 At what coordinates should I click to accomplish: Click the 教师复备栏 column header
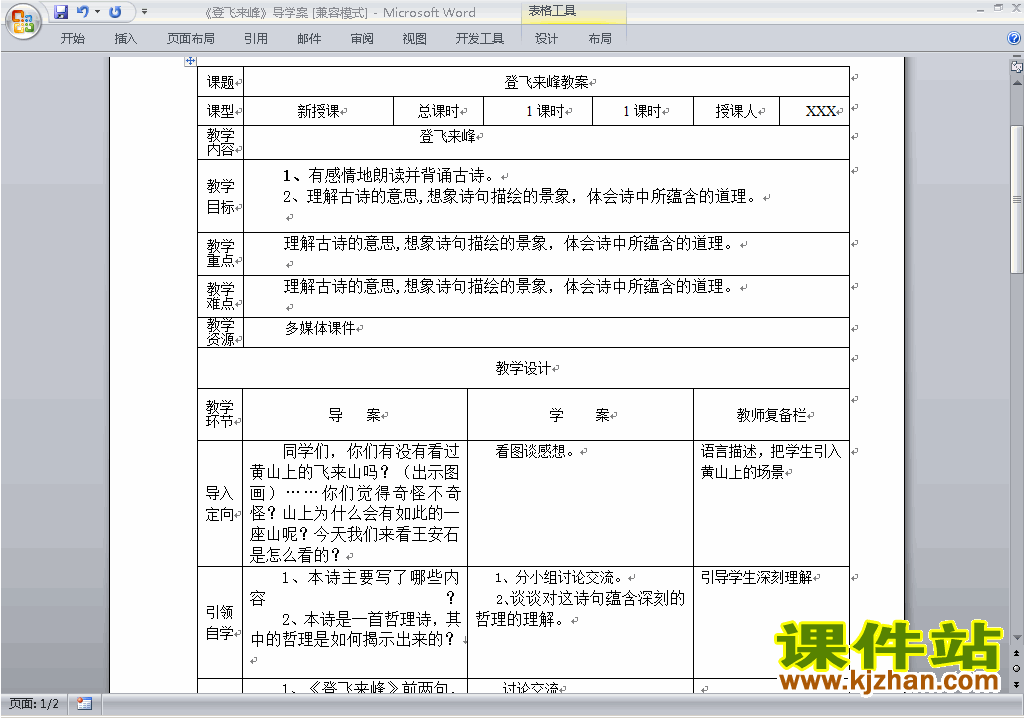tap(771, 414)
